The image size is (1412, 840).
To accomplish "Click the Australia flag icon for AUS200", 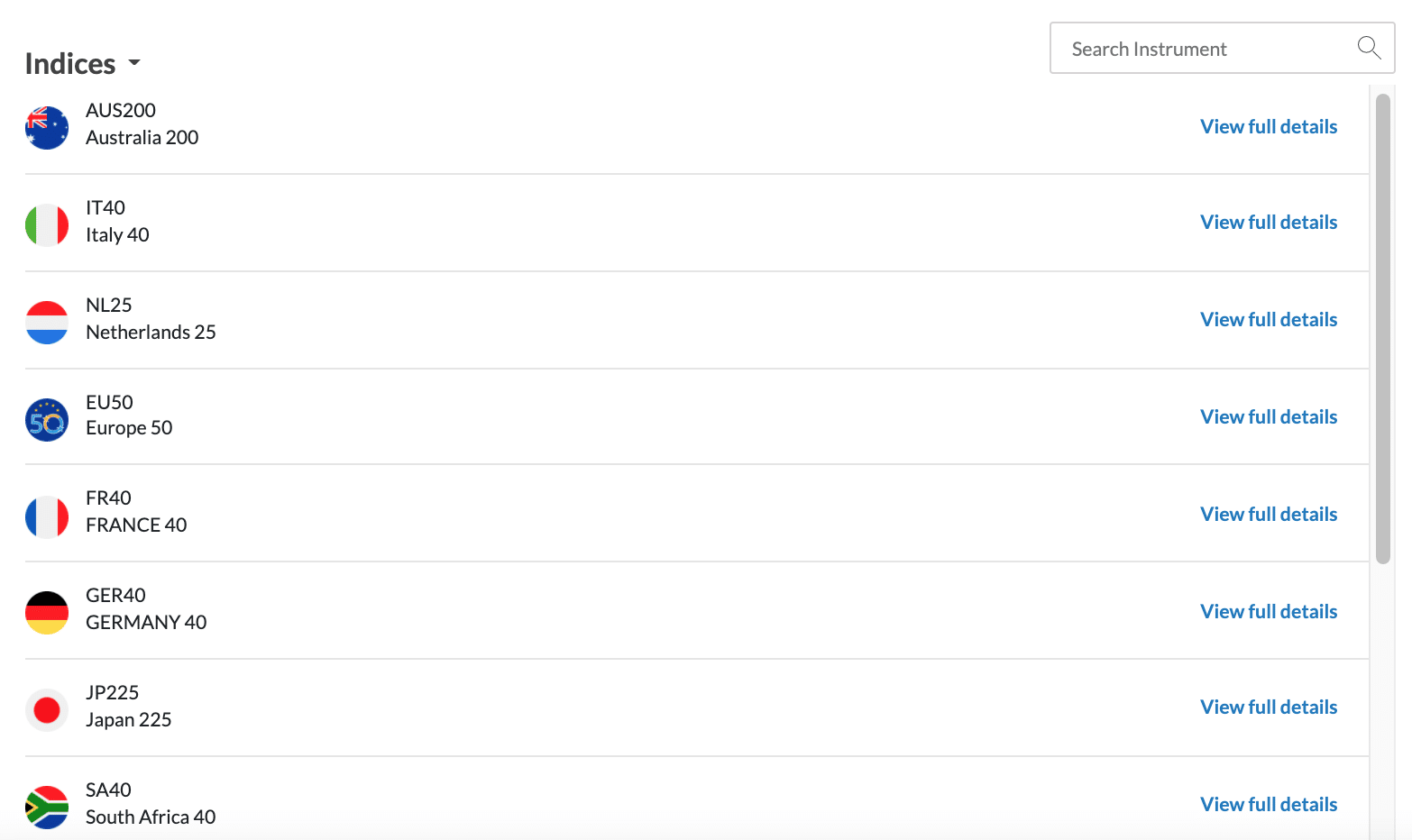I will [47, 128].
